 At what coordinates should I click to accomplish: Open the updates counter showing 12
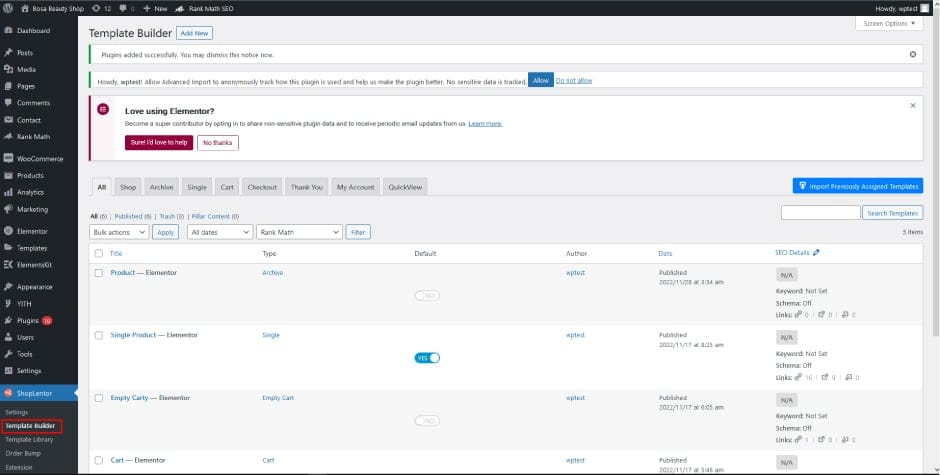[x=103, y=8]
